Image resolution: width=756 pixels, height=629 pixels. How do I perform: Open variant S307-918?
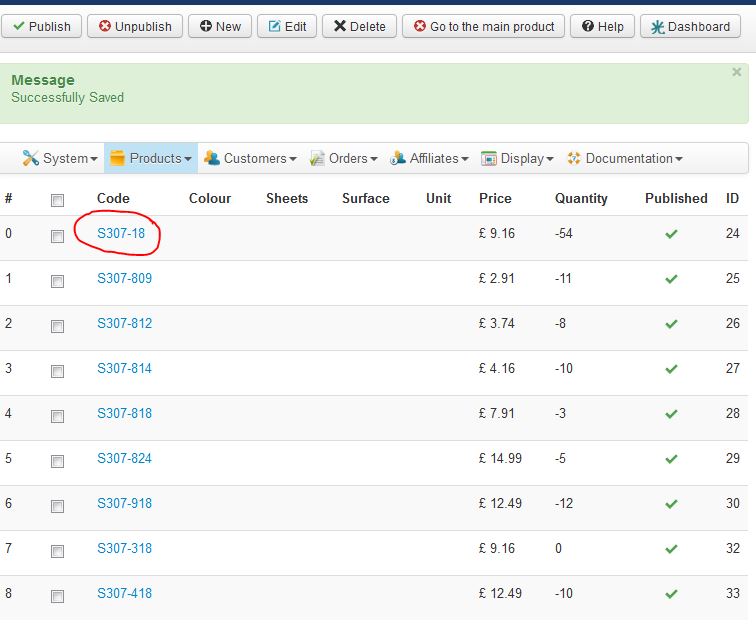tap(124, 503)
